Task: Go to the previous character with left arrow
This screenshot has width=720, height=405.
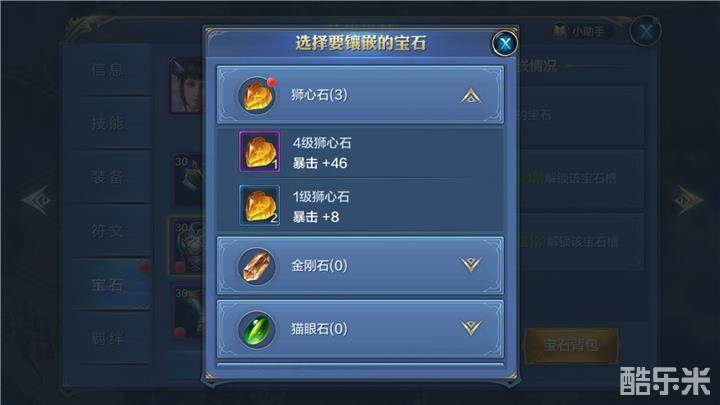Action: click(38, 200)
